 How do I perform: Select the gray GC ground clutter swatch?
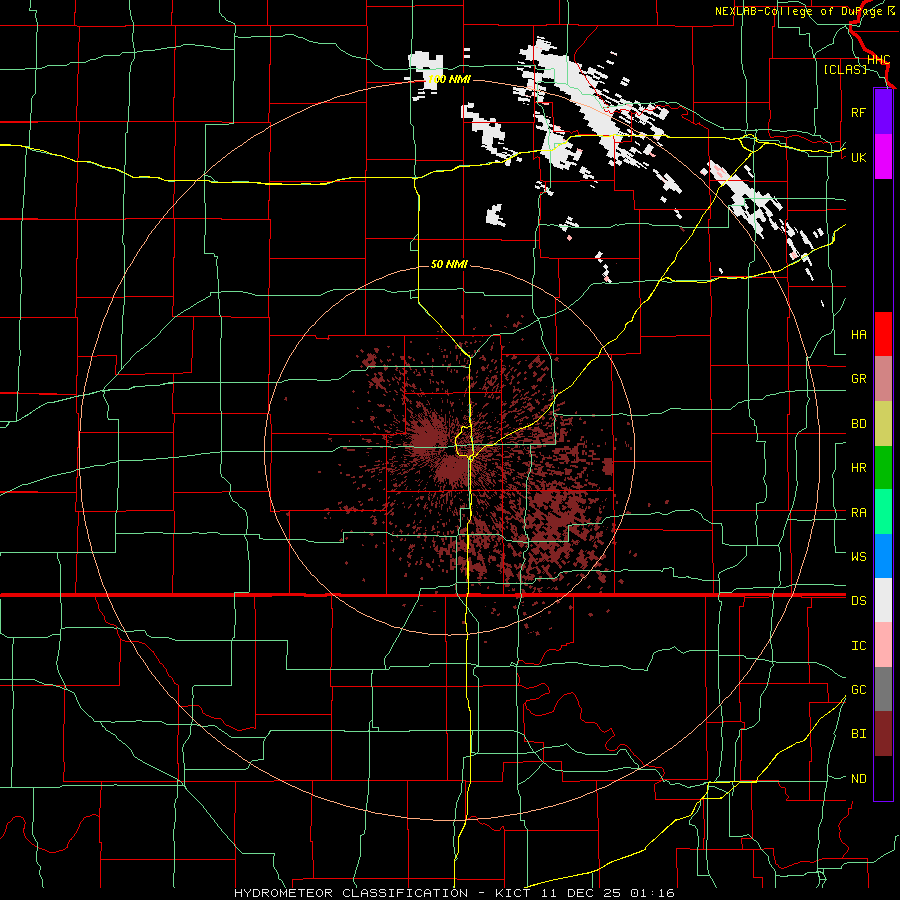(x=883, y=689)
